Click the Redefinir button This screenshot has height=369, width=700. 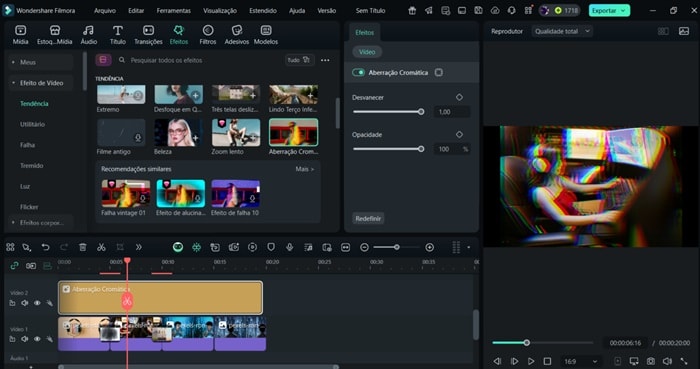coord(368,218)
